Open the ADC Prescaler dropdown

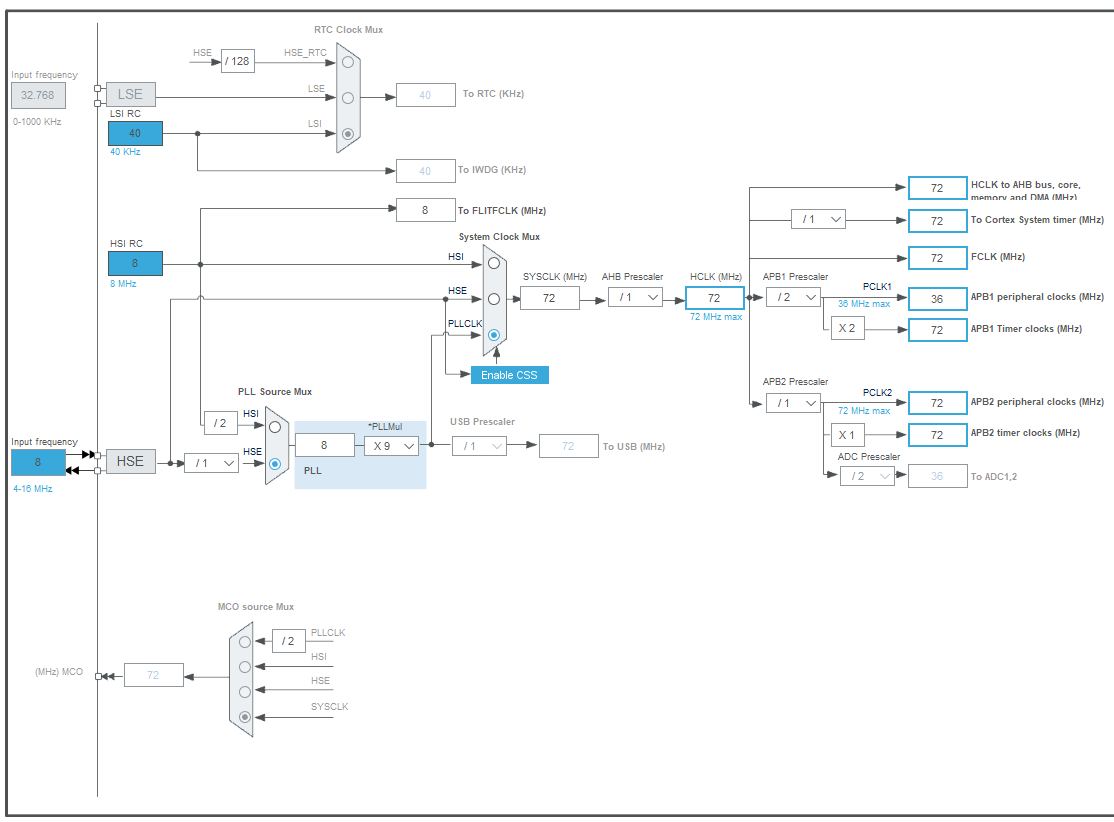click(x=867, y=476)
